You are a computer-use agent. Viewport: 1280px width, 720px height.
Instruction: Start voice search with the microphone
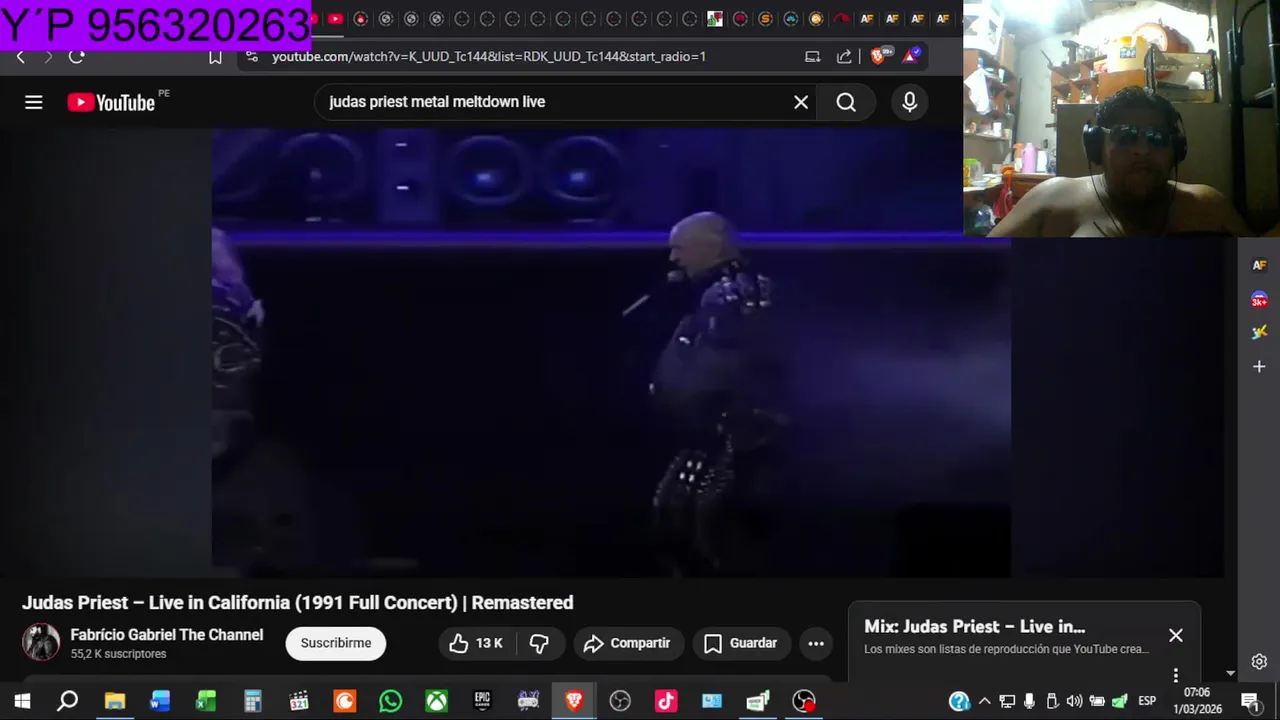(909, 102)
